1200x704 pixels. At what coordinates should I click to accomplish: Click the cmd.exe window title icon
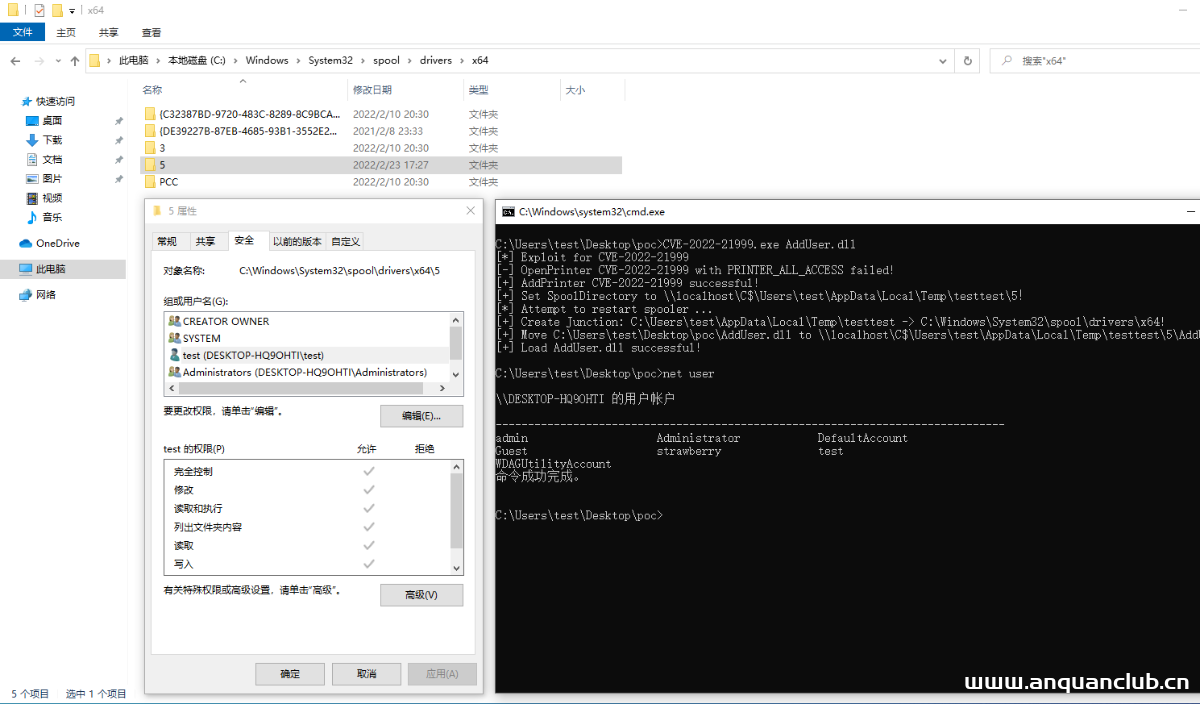coord(508,212)
